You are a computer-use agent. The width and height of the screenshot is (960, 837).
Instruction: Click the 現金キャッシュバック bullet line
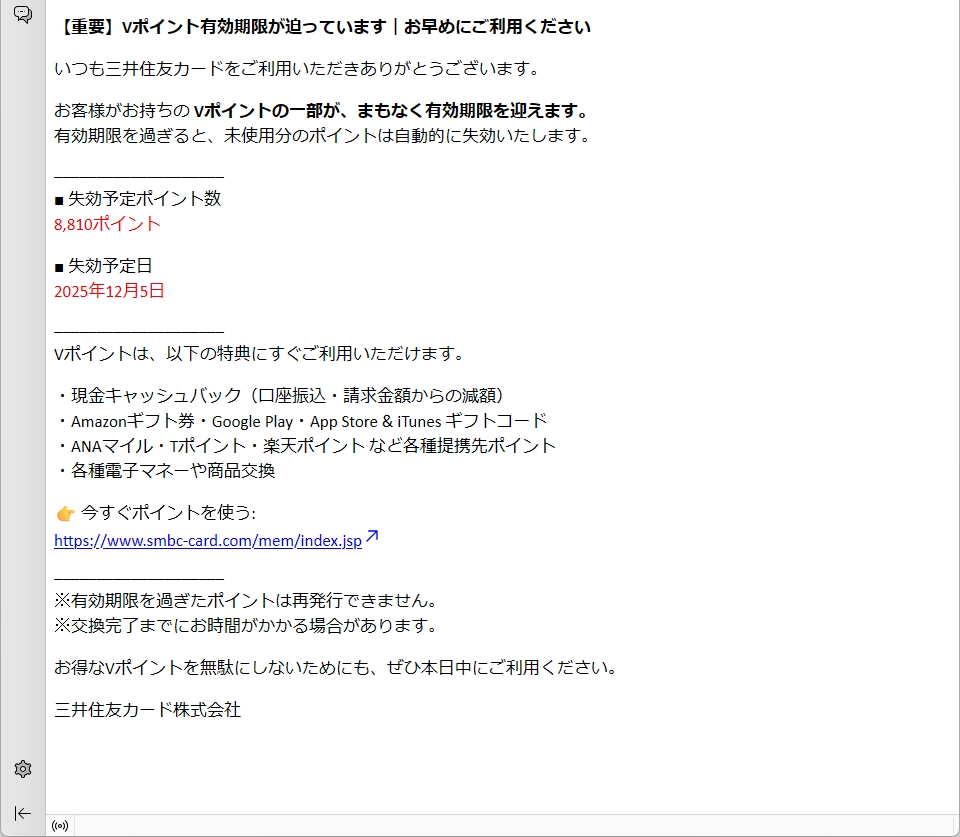point(282,395)
